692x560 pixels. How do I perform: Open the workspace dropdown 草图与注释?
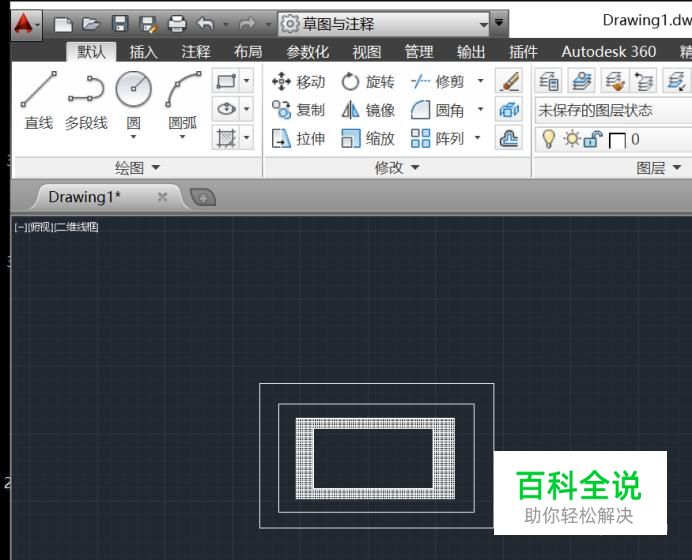click(x=384, y=23)
